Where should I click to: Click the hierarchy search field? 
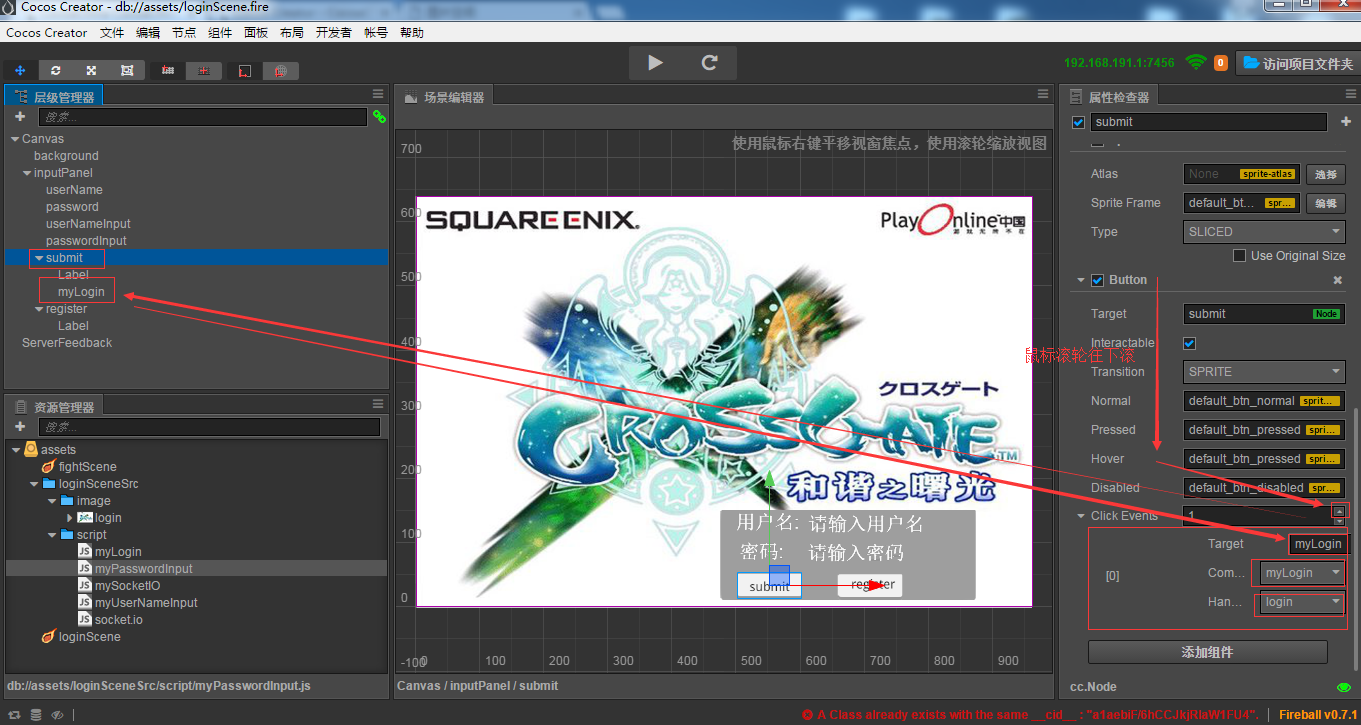tap(203, 117)
